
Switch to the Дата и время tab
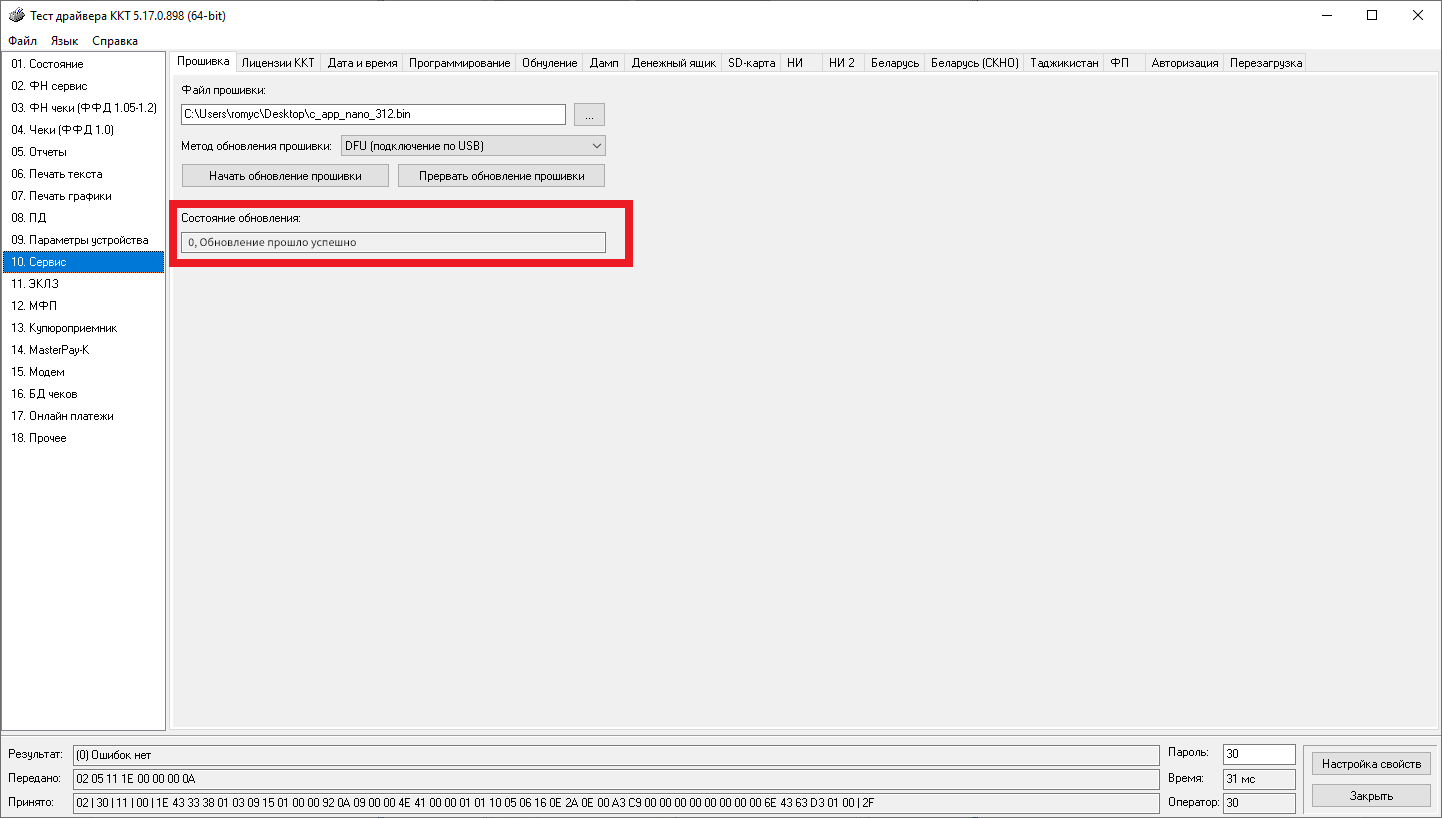(x=362, y=63)
